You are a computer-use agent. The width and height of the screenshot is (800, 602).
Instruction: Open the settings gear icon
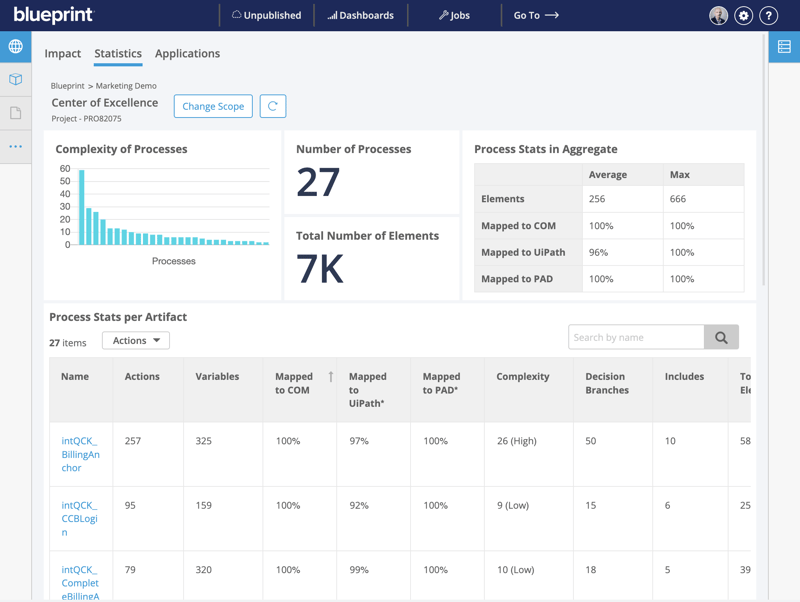[743, 16]
